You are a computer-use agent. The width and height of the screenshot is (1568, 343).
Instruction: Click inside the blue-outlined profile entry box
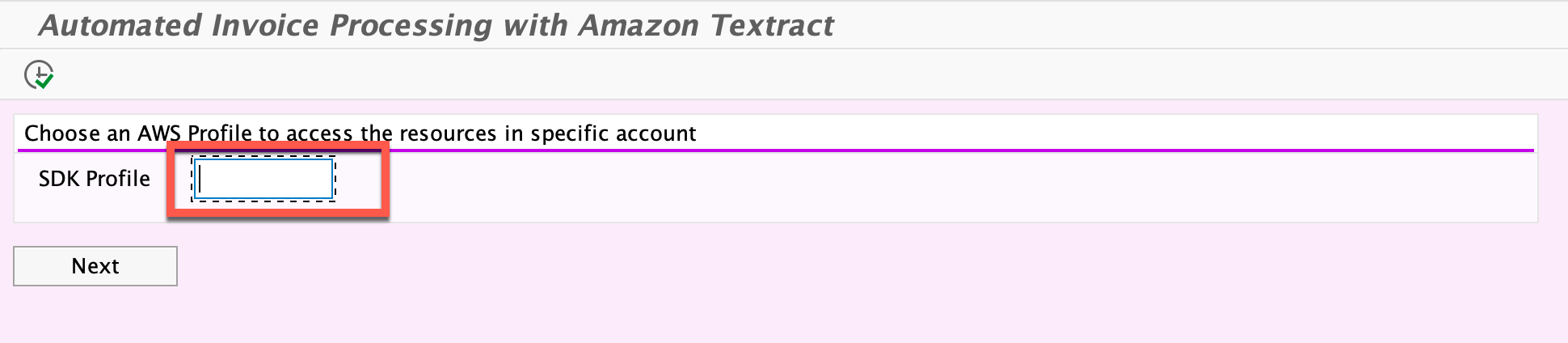tap(263, 180)
